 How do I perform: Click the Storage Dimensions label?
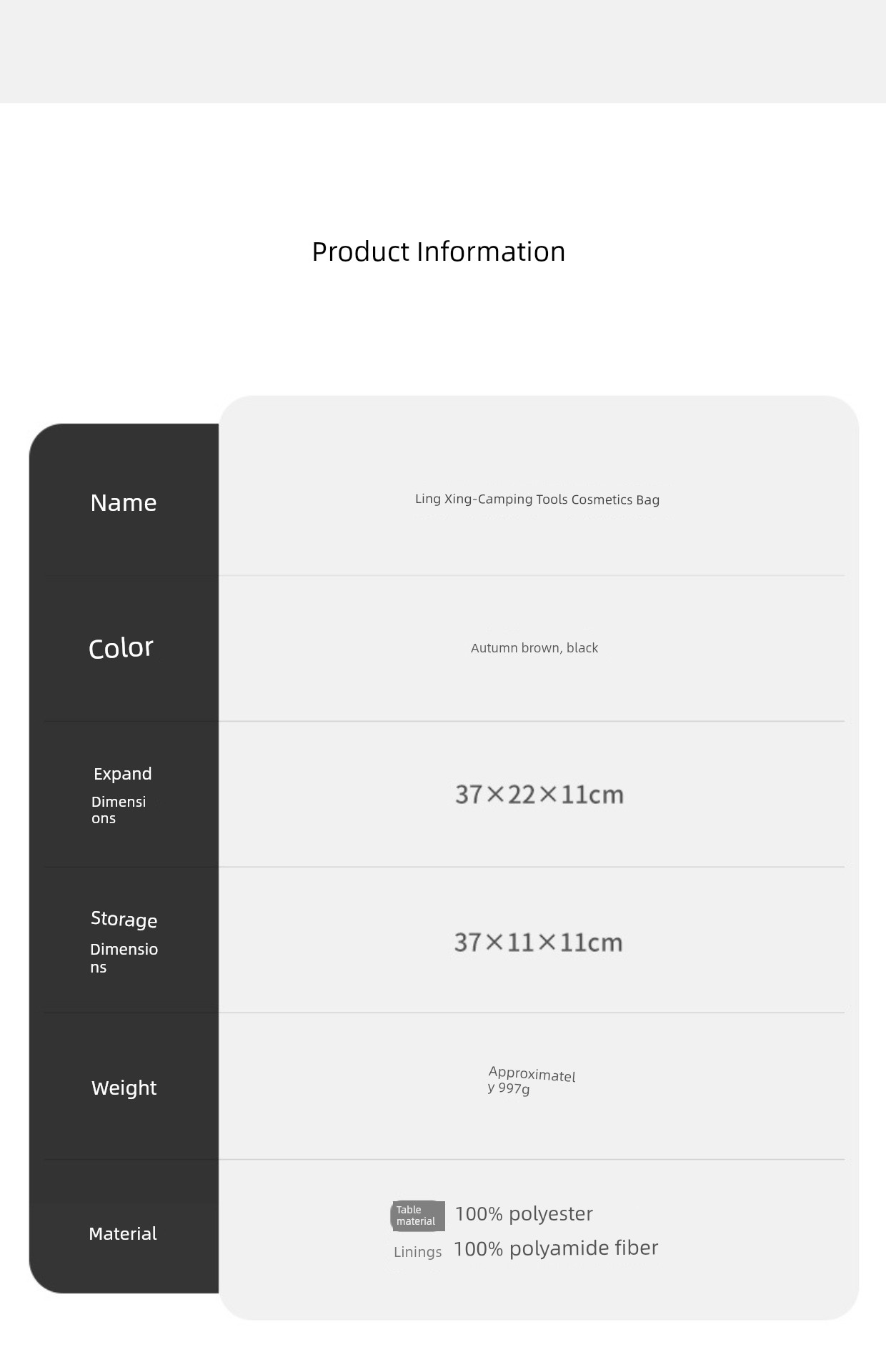tap(124, 943)
